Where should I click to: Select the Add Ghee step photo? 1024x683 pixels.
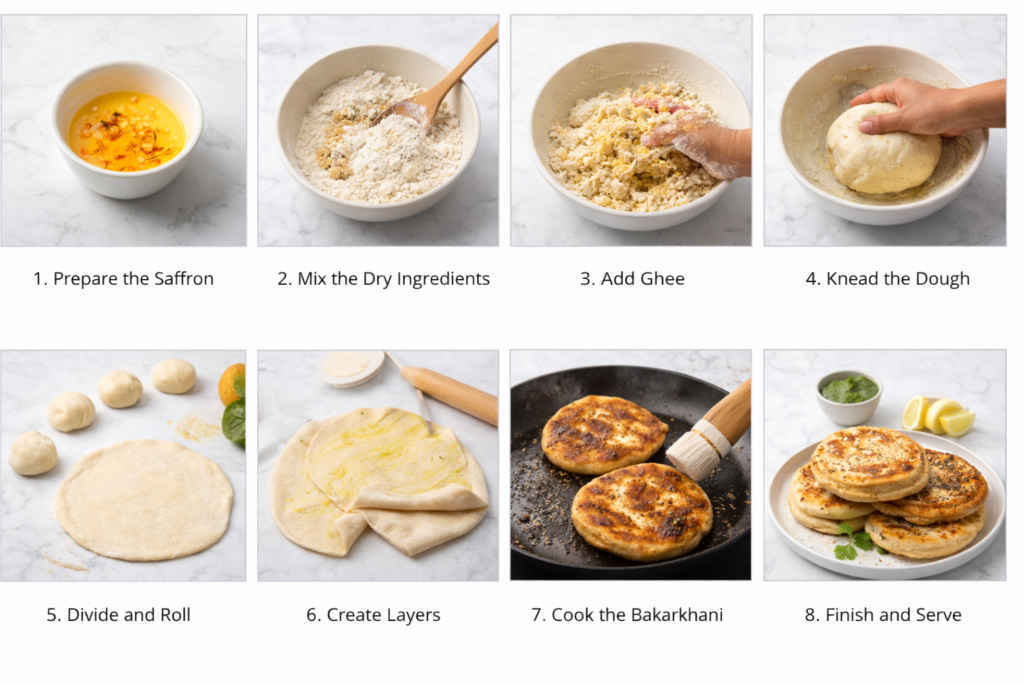point(631,131)
